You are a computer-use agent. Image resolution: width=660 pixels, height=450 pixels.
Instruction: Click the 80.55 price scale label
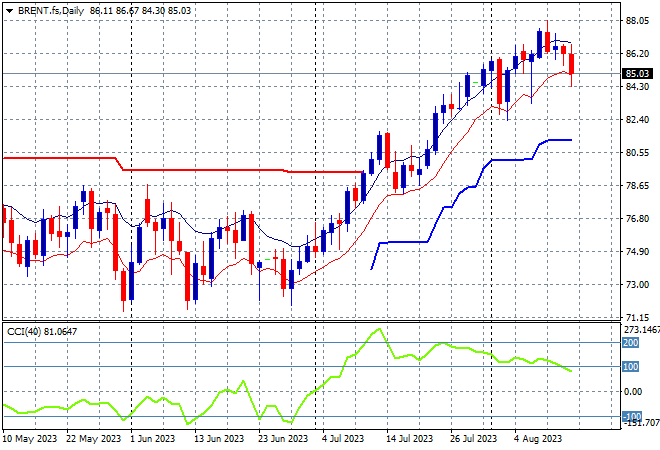click(x=637, y=152)
